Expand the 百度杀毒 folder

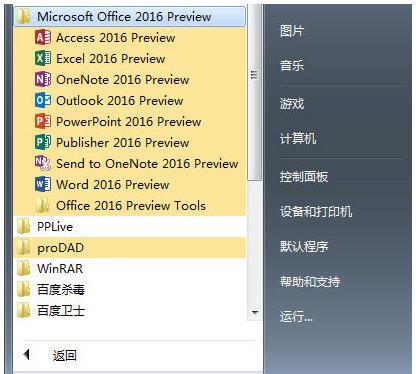pos(130,290)
